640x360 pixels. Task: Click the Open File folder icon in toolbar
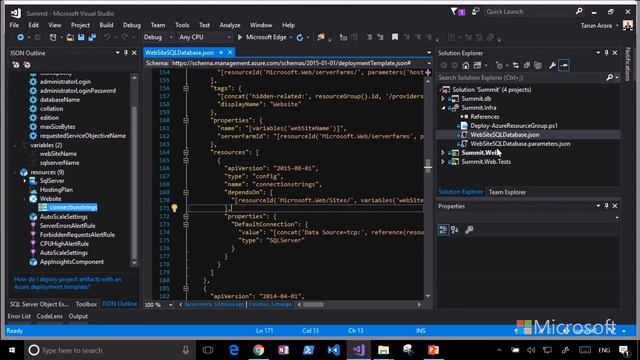70,37
